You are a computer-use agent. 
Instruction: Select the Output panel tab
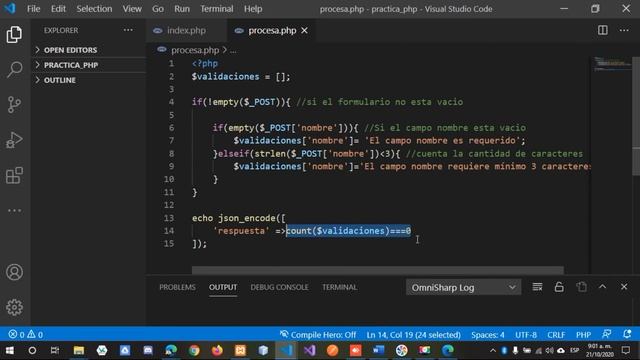click(x=223, y=287)
